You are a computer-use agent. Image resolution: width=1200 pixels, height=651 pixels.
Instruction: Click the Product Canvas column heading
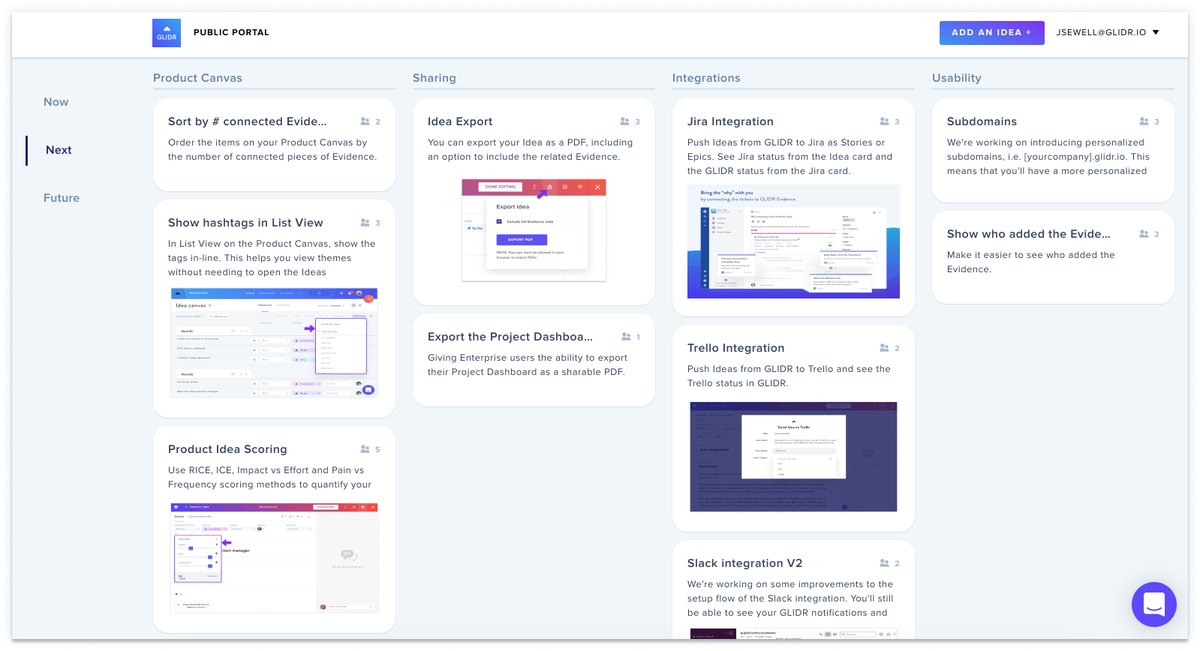tap(198, 78)
